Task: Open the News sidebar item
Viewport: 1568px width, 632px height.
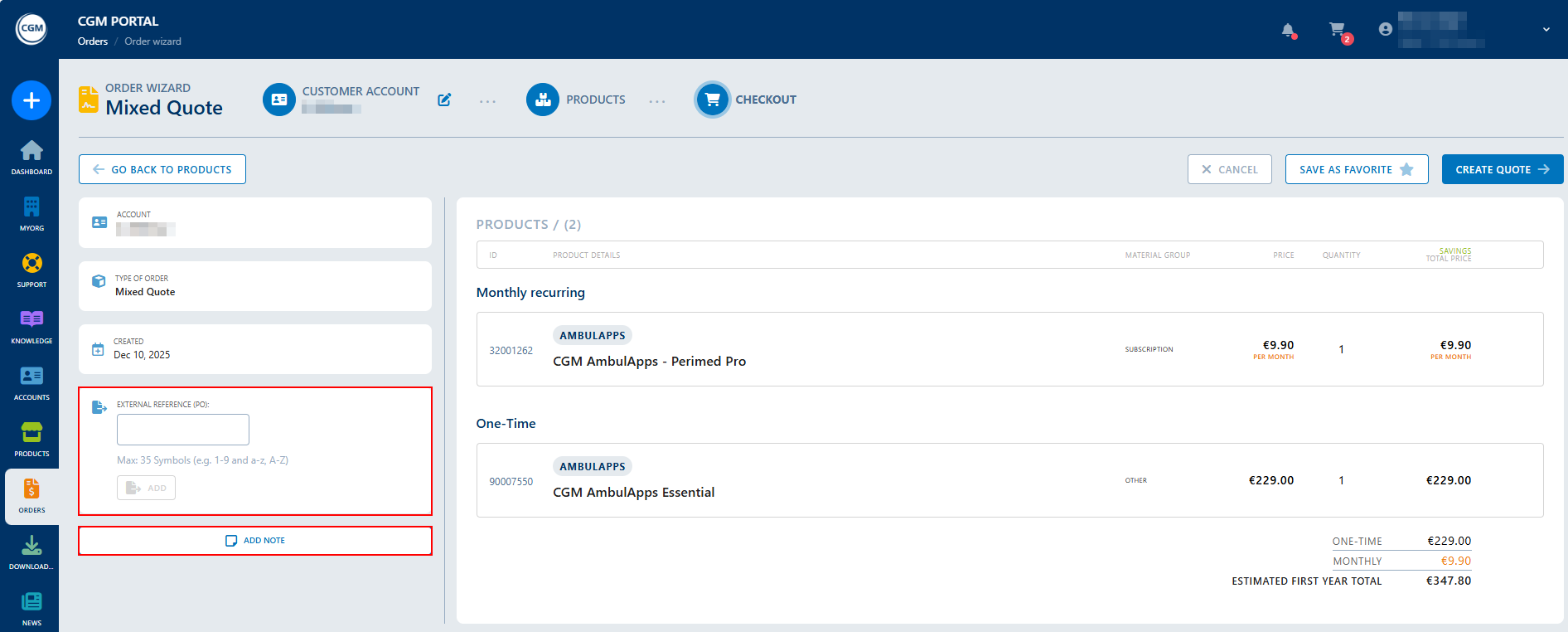Action: point(31,608)
